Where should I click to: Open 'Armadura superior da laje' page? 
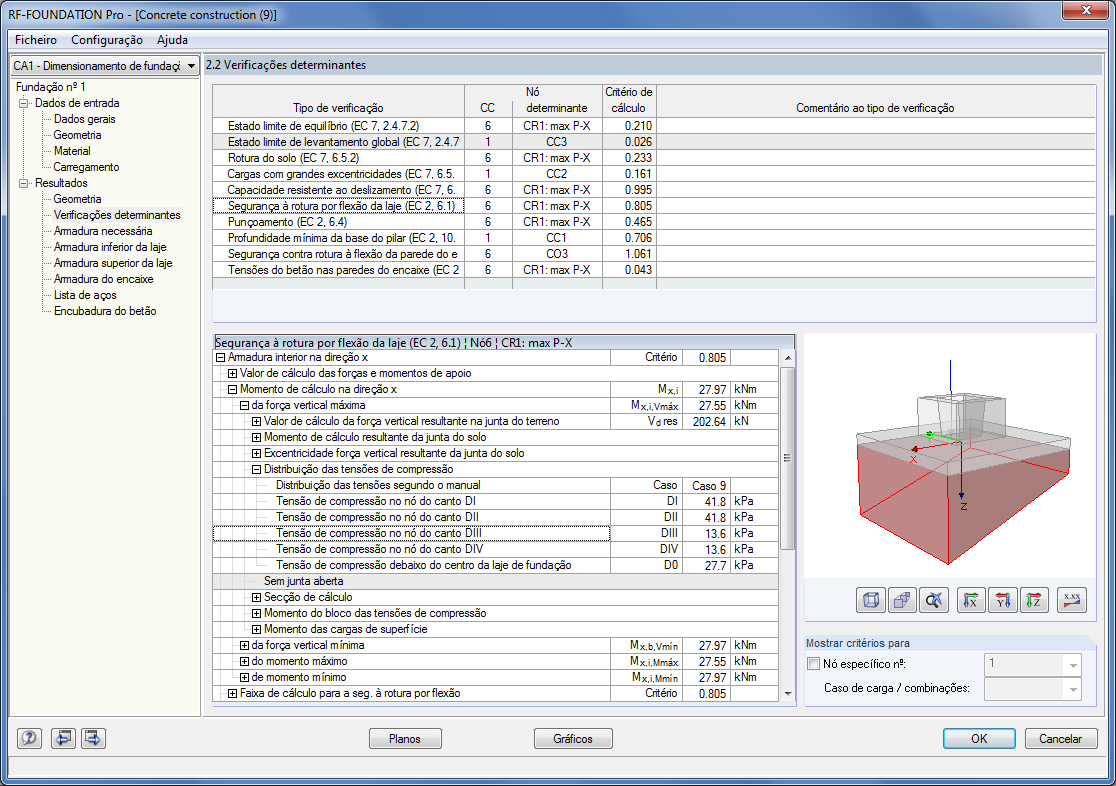tap(112, 263)
